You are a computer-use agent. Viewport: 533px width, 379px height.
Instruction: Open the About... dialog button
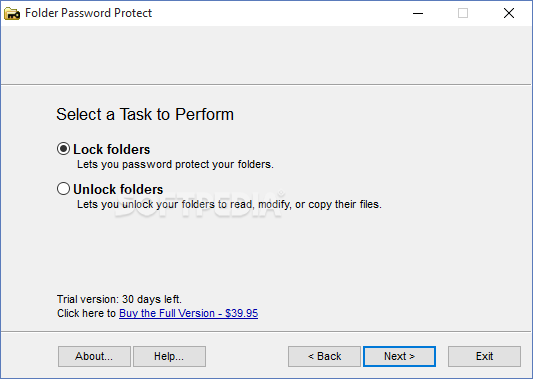point(94,356)
